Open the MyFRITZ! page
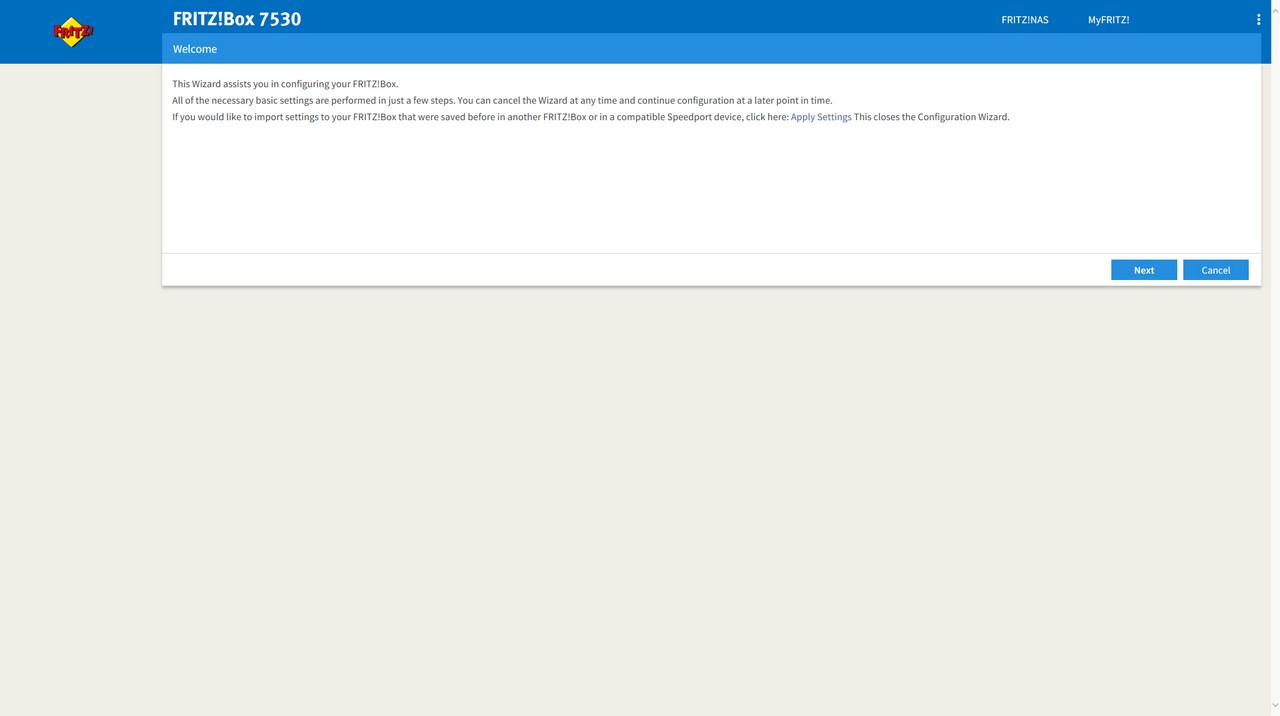 [1108, 19]
